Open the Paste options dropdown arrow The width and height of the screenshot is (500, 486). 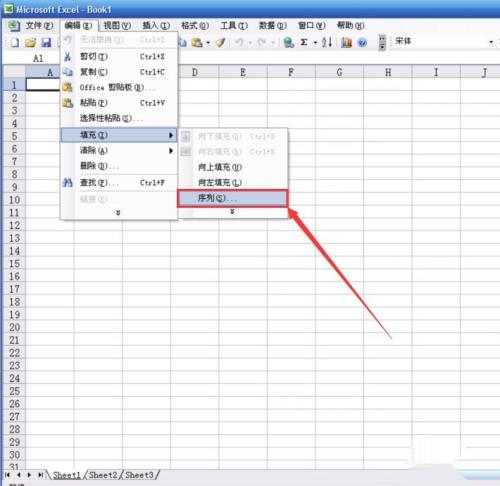pyautogui.click(x=208, y=43)
